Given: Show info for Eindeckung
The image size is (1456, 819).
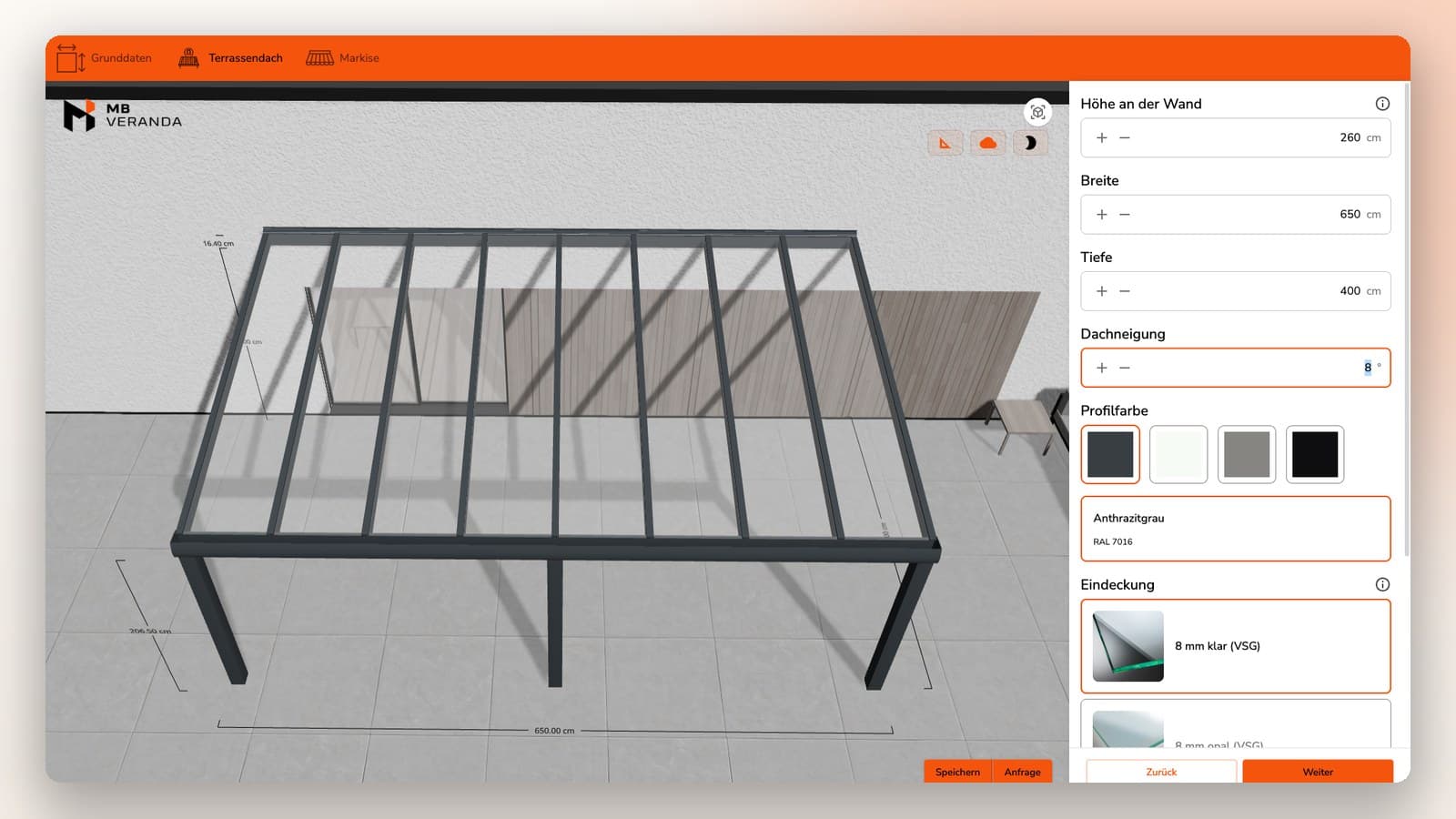Looking at the screenshot, I should tap(1382, 584).
